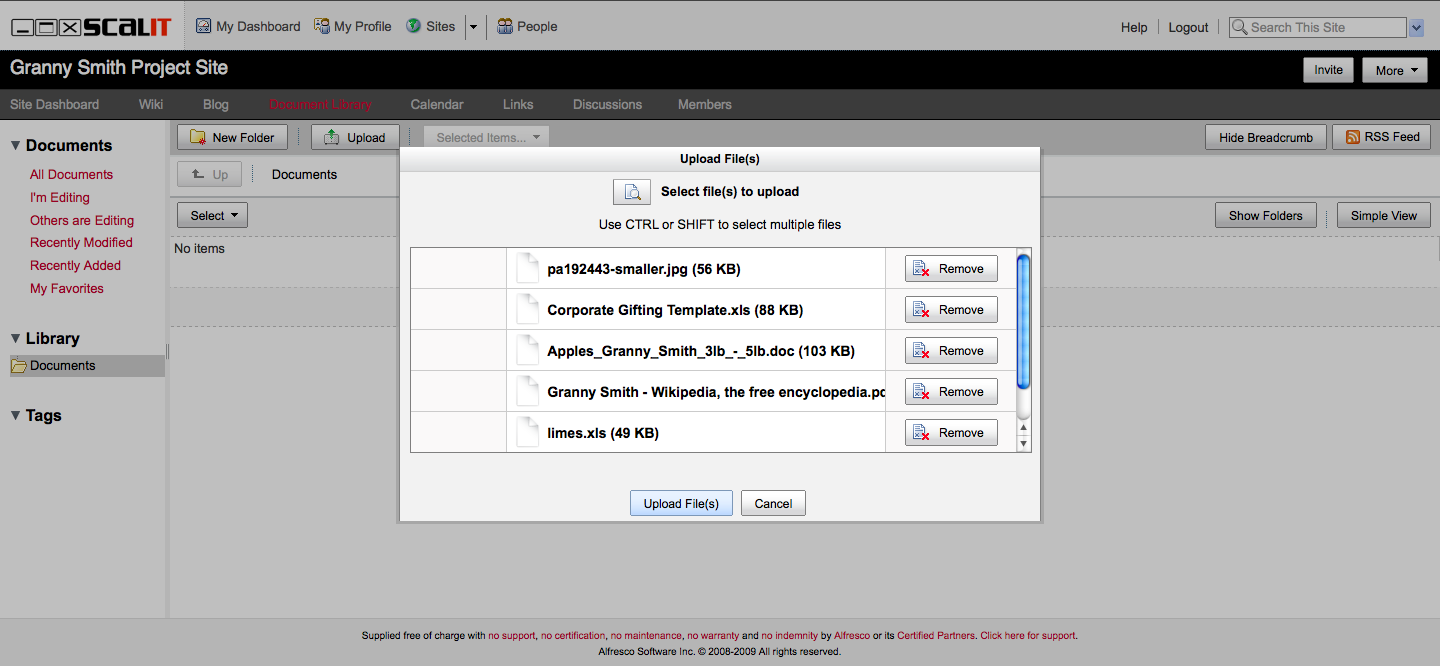Open the Calendar tab
The height and width of the screenshot is (666, 1440).
coord(437,104)
